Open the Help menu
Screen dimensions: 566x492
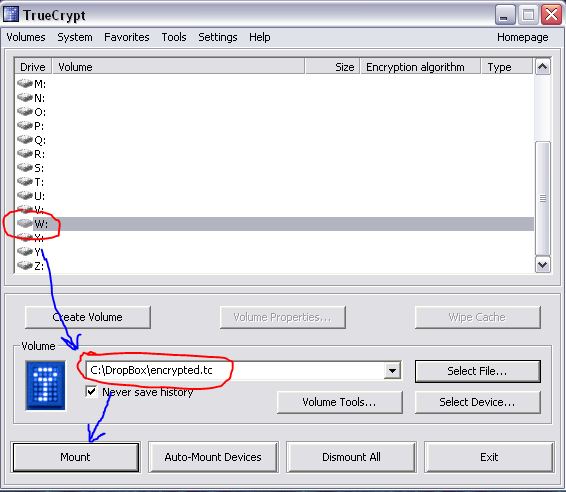click(260, 37)
